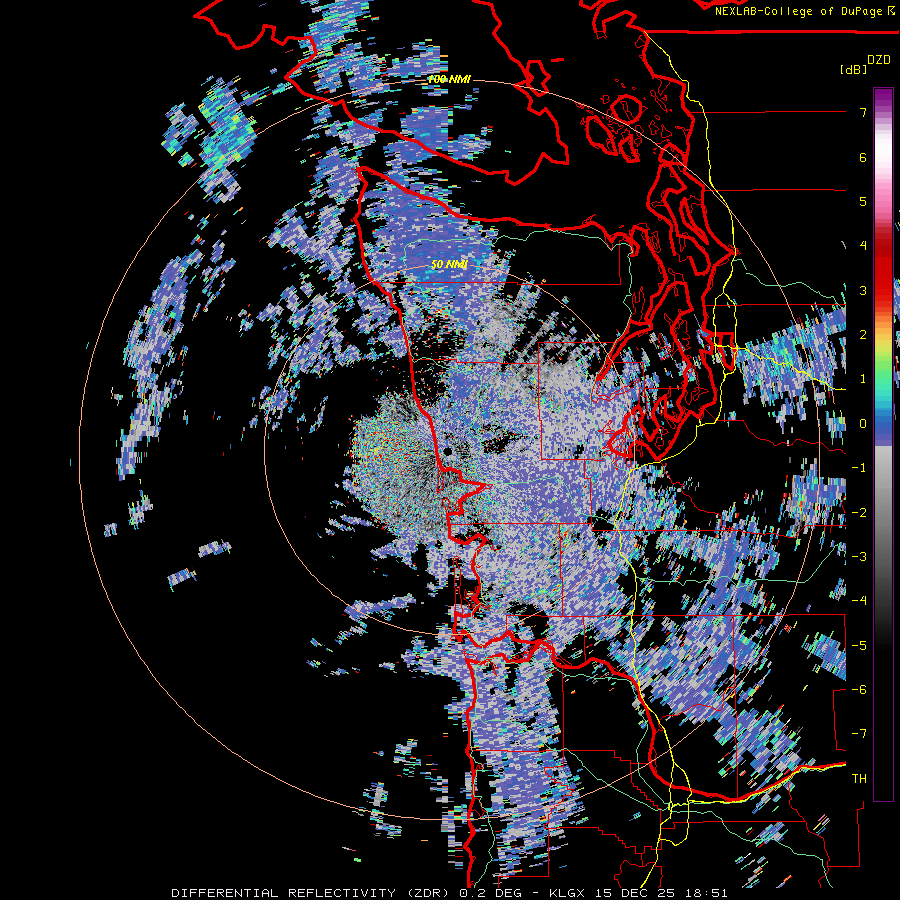Click the -3 value on scale

pyautogui.click(x=859, y=557)
